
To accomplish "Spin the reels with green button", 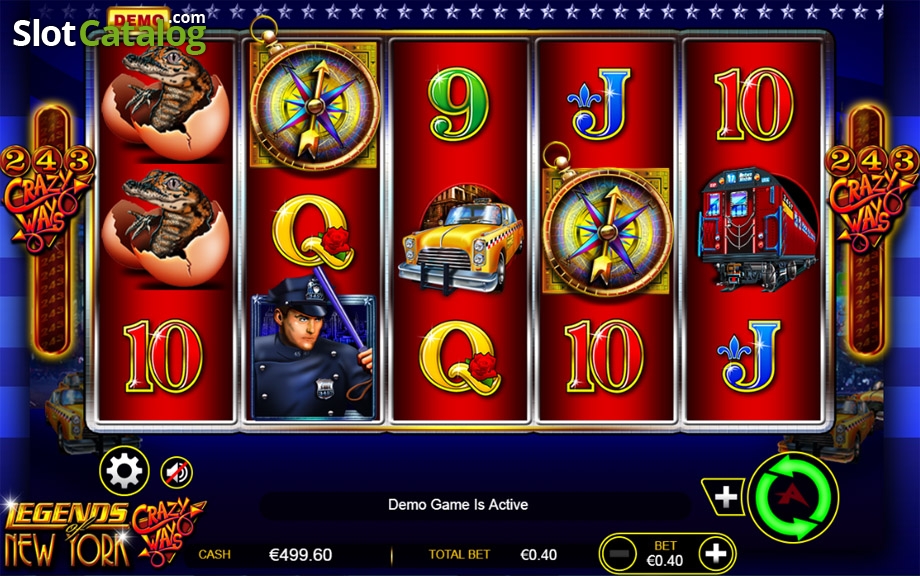I will pyautogui.click(x=794, y=497).
